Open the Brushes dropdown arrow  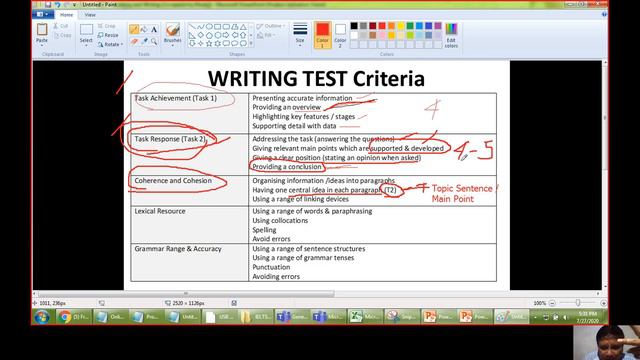click(173, 44)
